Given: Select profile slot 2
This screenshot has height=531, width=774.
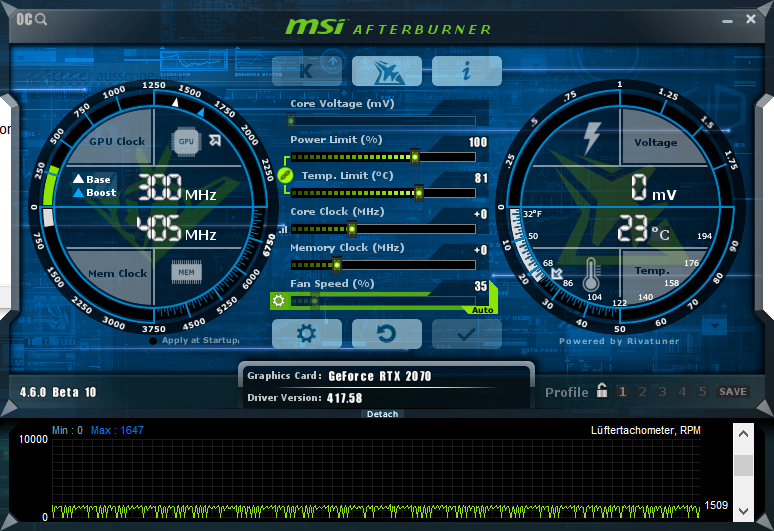Looking at the screenshot, I should (642, 392).
